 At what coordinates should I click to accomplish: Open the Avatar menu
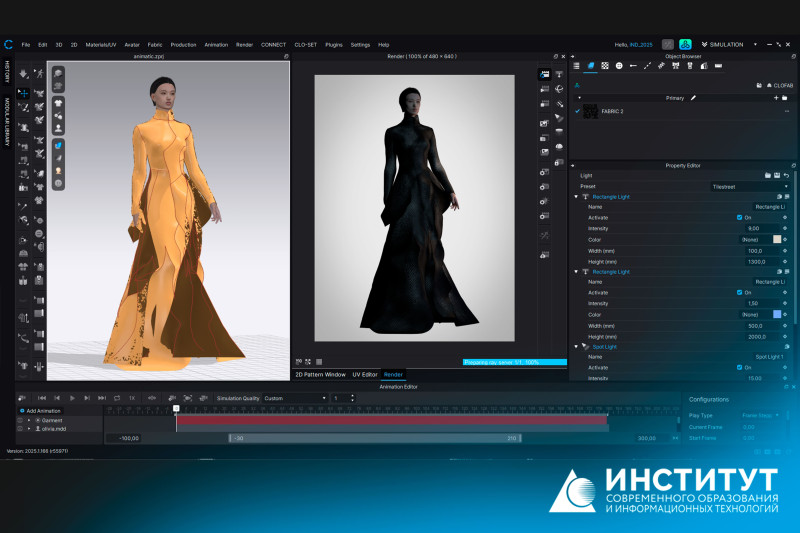(132, 44)
